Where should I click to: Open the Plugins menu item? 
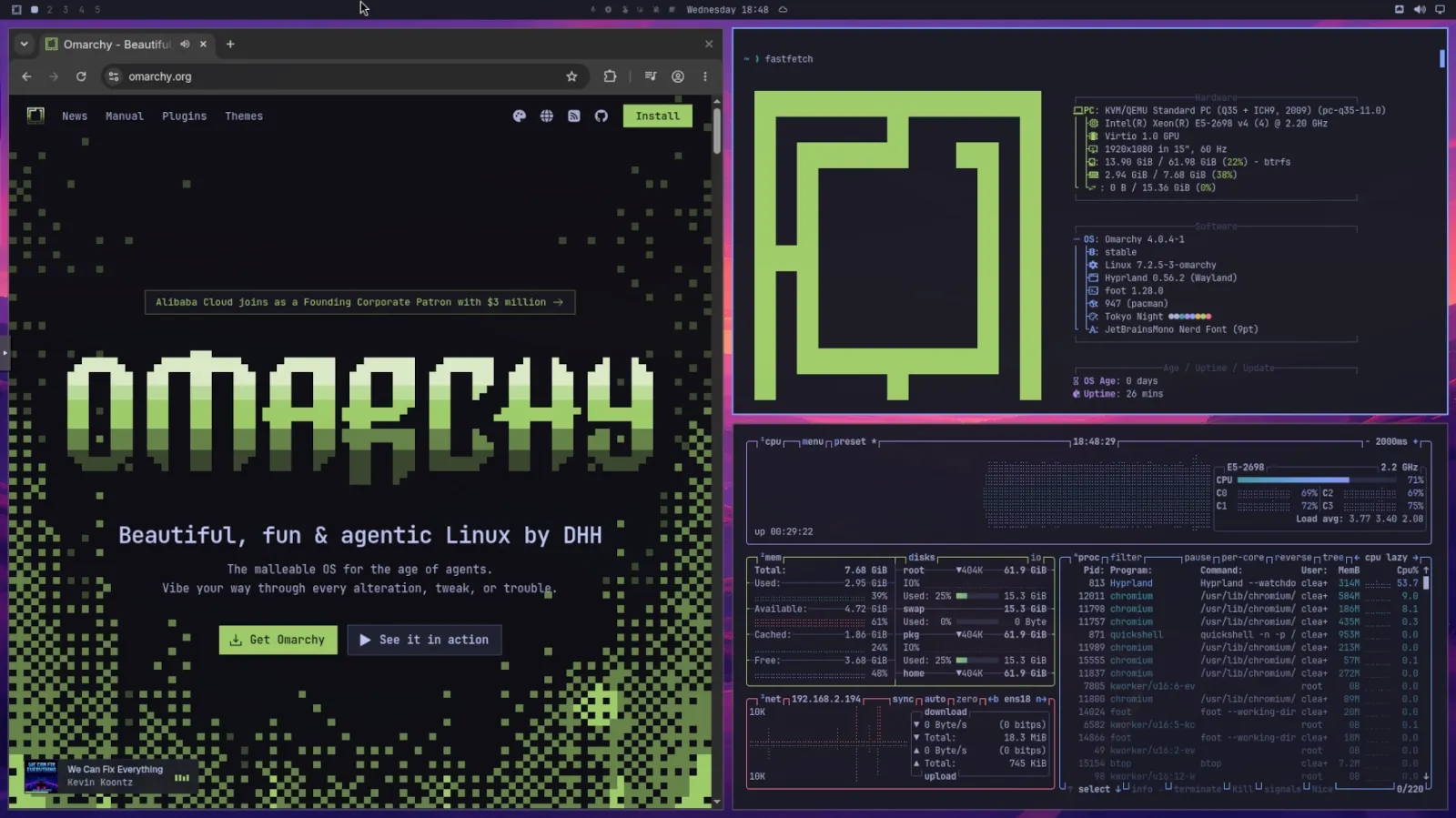pos(185,116)
